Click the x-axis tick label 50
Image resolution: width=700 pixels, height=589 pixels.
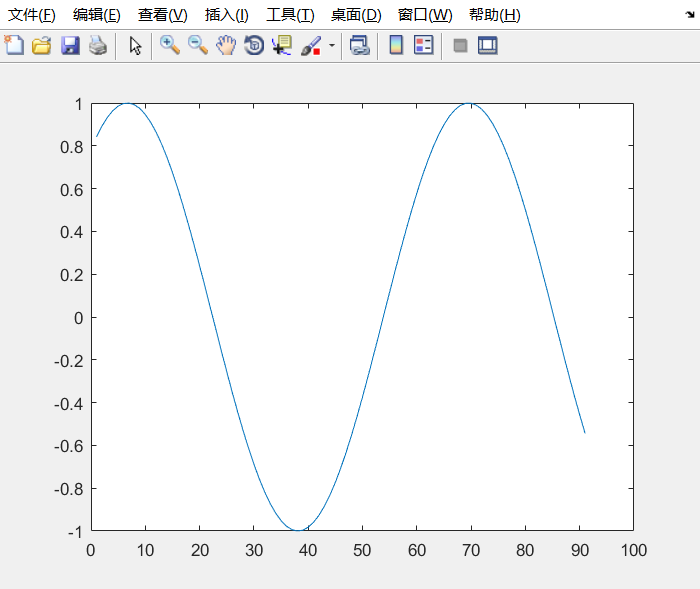pyautogui.click(x=362, y=550)
